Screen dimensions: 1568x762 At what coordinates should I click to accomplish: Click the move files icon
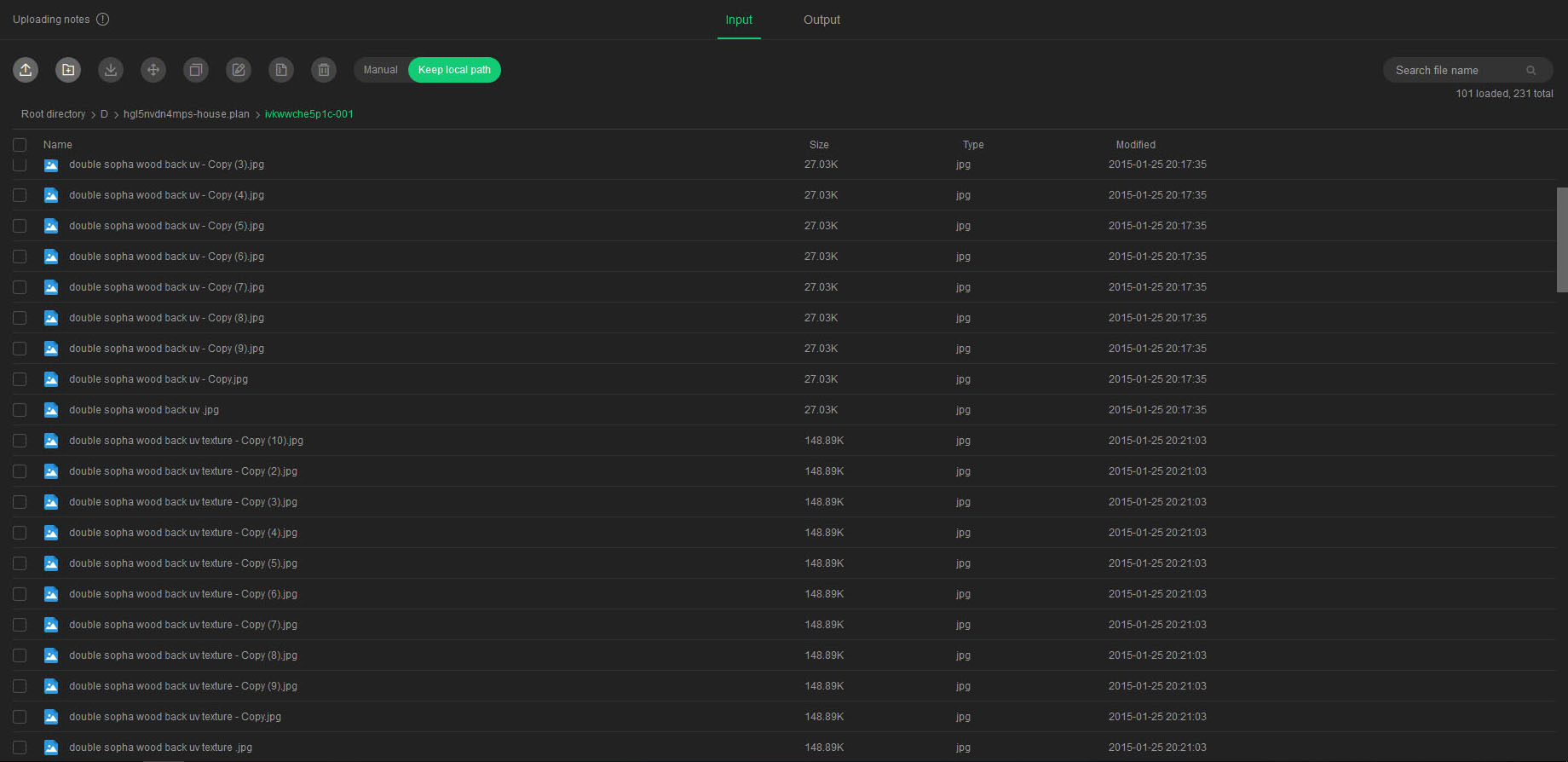(153, 70)
